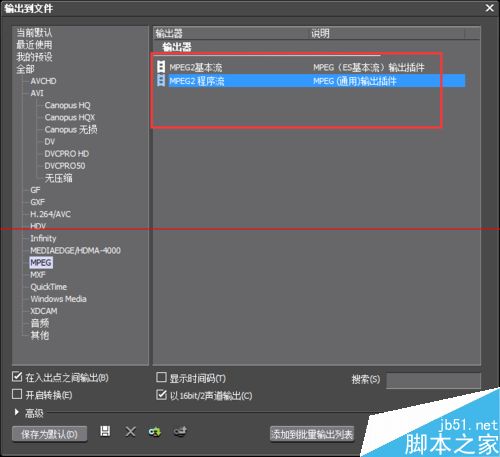Select the 当前默认 category

34,33
